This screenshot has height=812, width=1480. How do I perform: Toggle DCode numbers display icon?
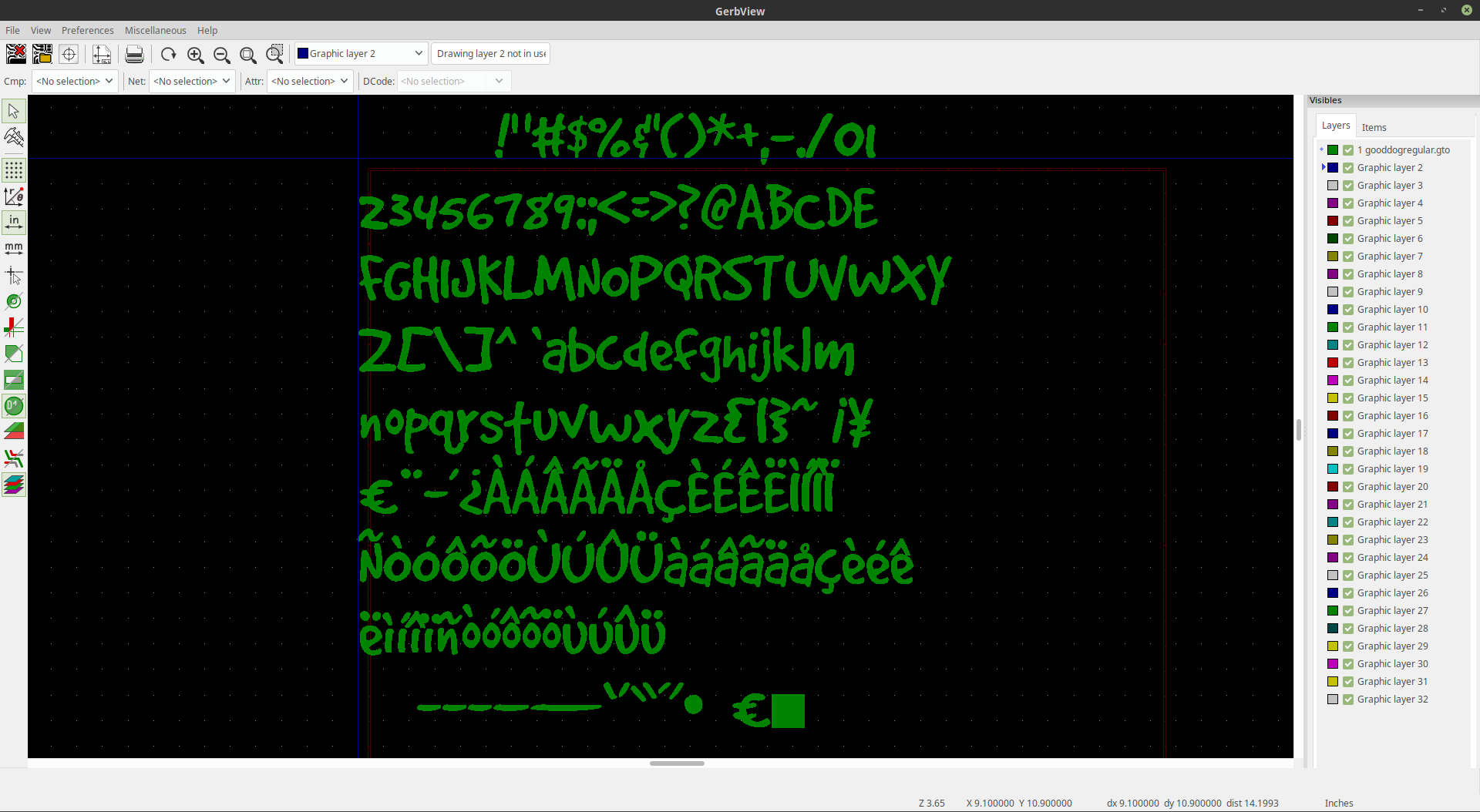[14, 406]
